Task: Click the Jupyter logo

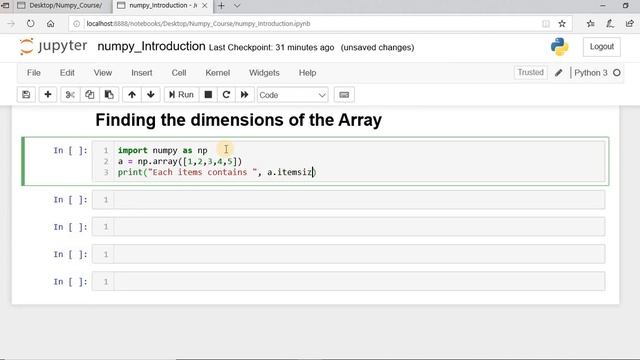Action: click(x=53, y=47)
